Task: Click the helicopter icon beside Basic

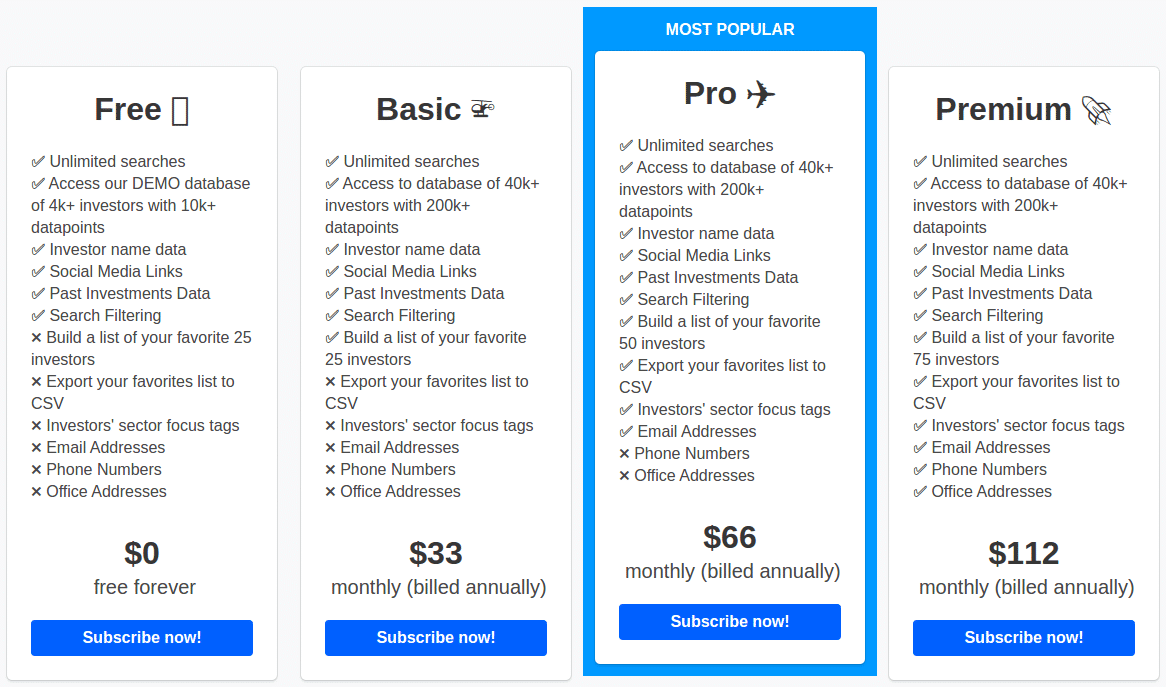Action: click(483, 109)
